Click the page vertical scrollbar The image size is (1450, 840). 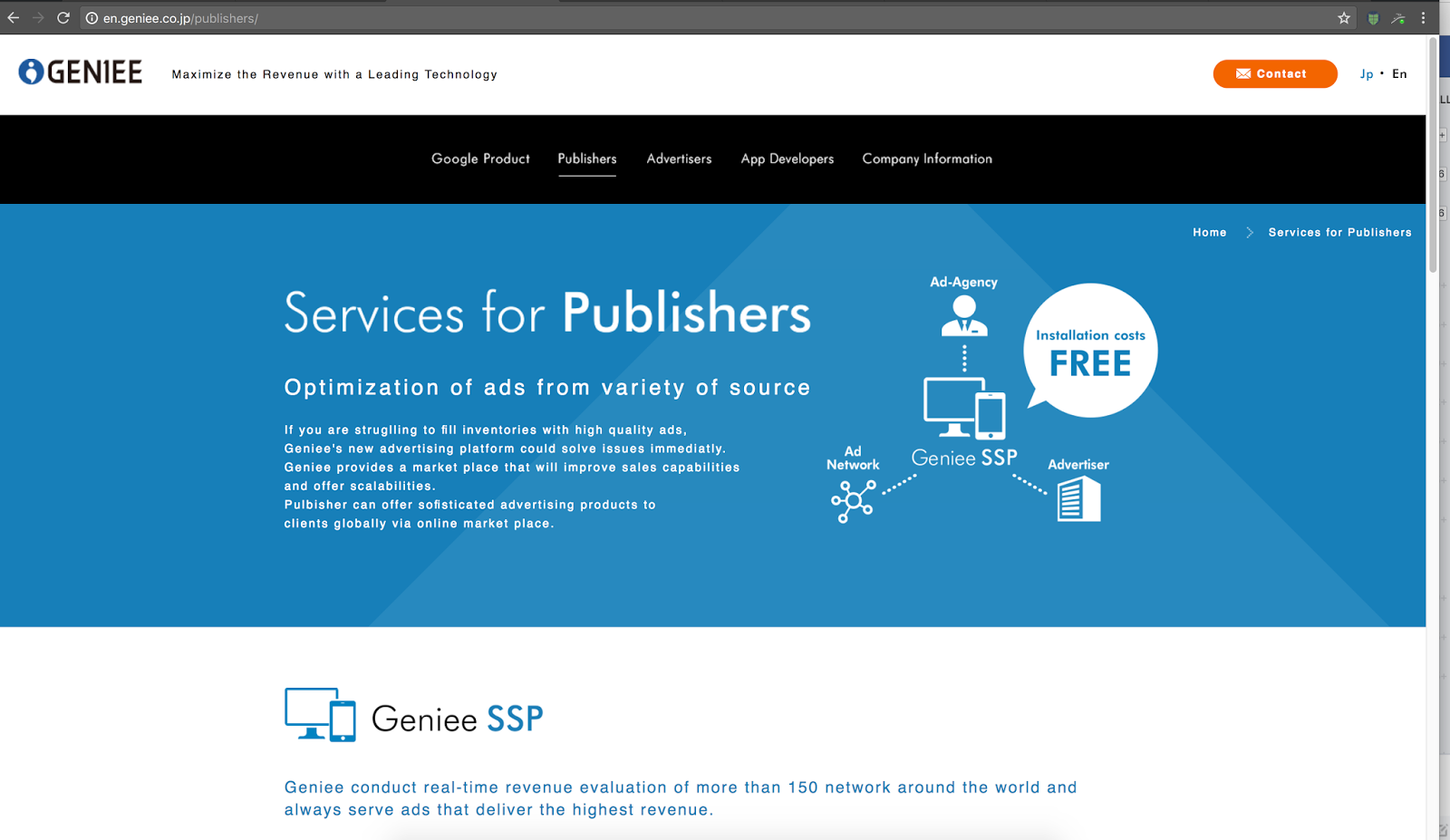[1433, 154]
